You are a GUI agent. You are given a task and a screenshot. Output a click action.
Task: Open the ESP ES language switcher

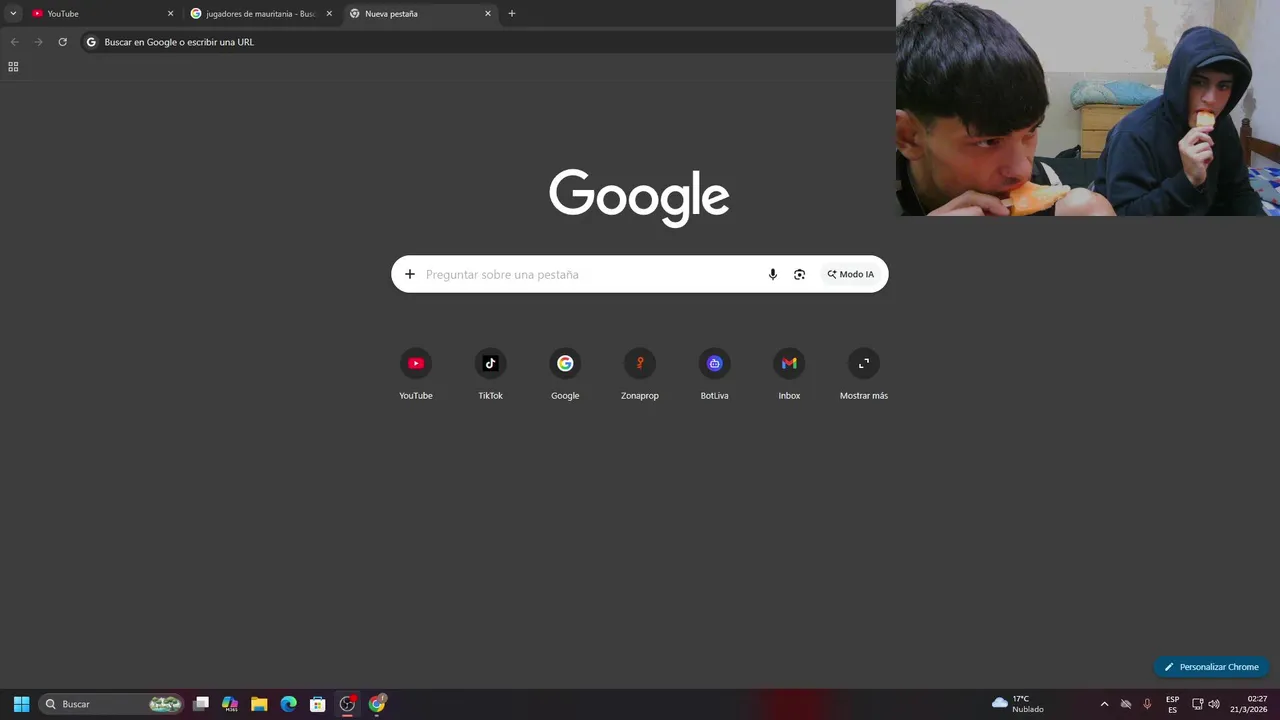(1172, 704)
